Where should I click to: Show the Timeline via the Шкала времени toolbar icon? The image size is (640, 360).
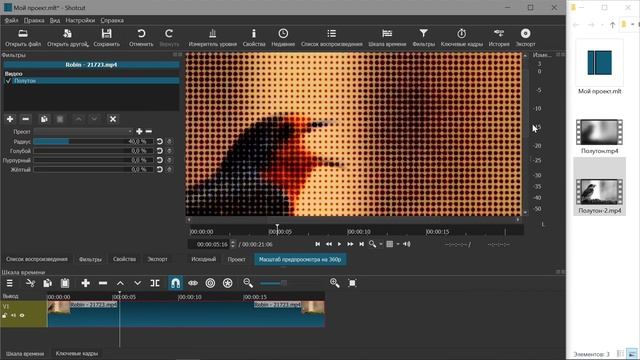pyautogui.click(x=387, y=33)
